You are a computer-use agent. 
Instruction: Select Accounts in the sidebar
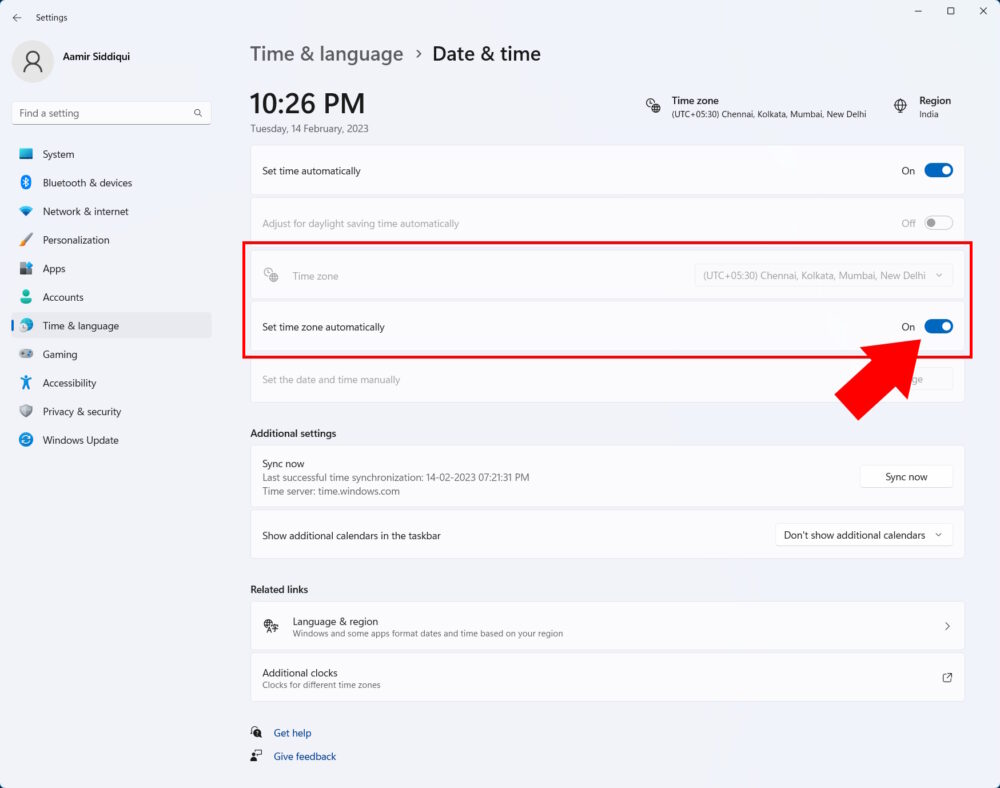(x=112, y=297)
